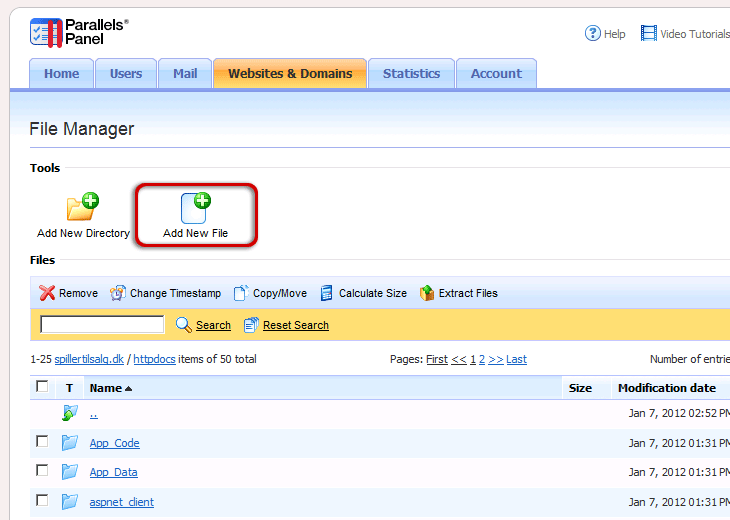Image resolution: width=730 pixels, height=520 pixels.
Task: Click Extract Files box icon
Action: coord(426,293)
